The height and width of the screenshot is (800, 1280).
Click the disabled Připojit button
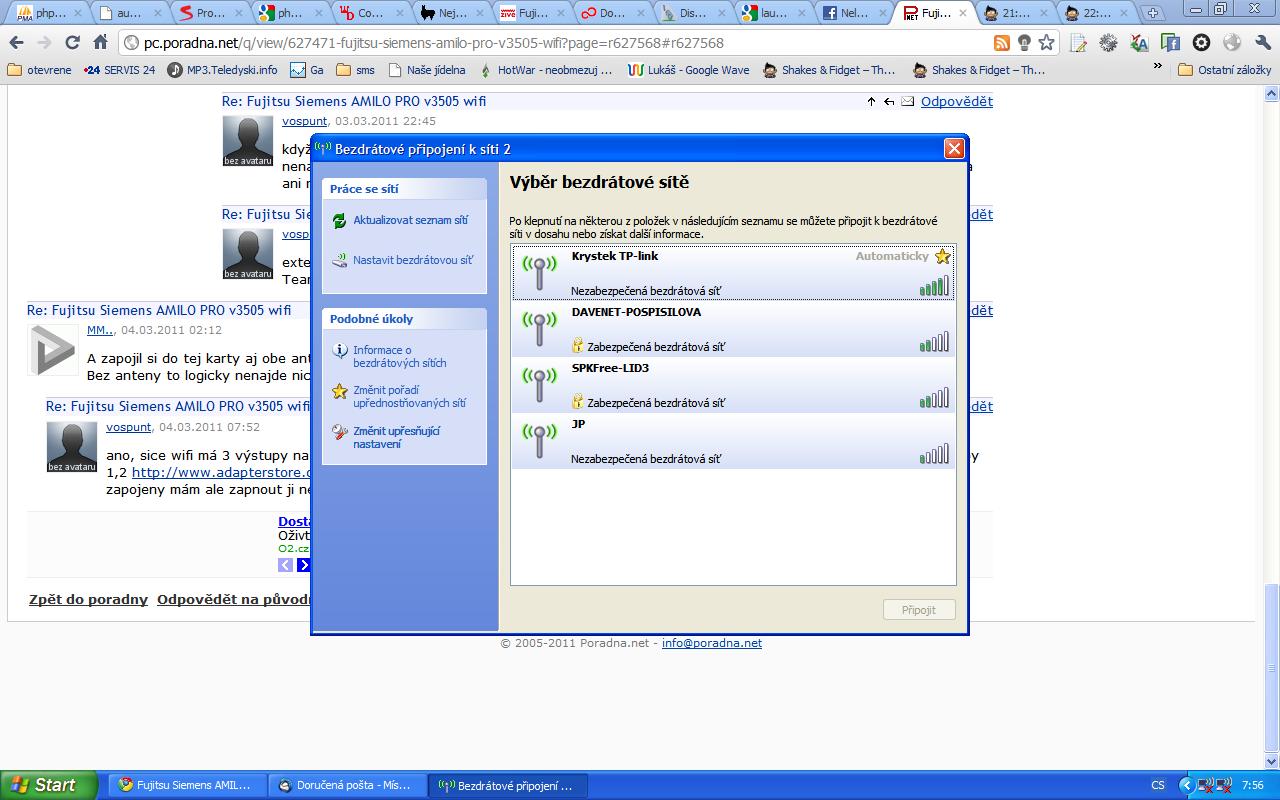click(919, 609)
